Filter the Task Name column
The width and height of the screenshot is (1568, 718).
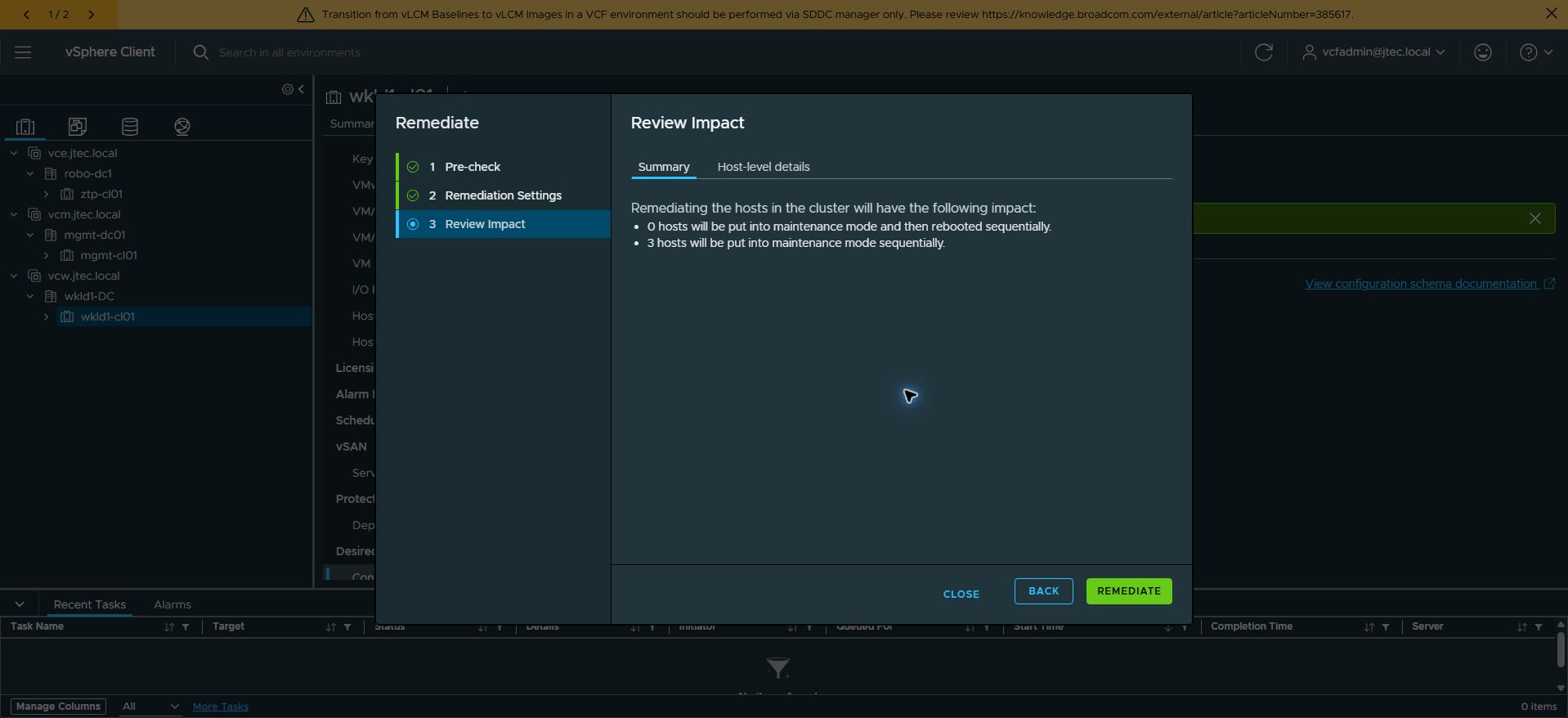tap(186, 627)
